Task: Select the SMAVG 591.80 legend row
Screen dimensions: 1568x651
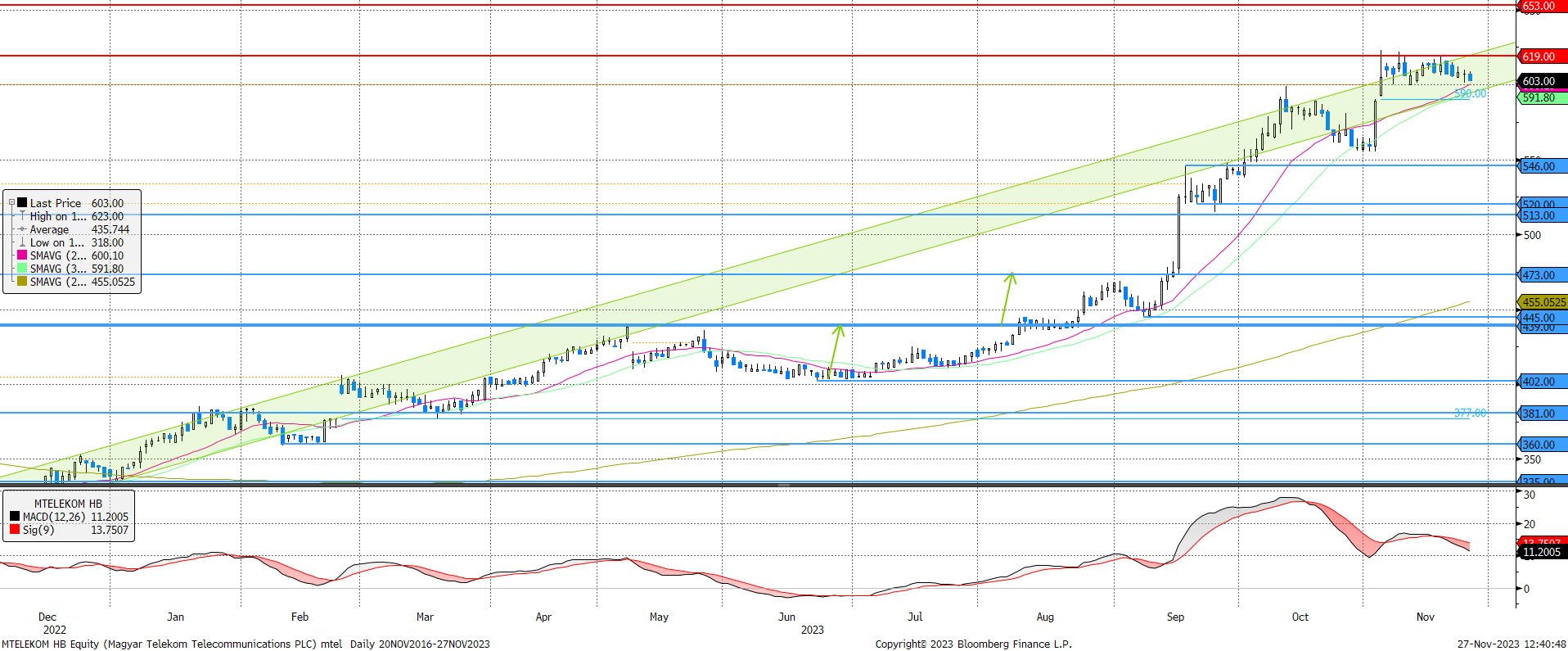Action: tap(72, 269)
